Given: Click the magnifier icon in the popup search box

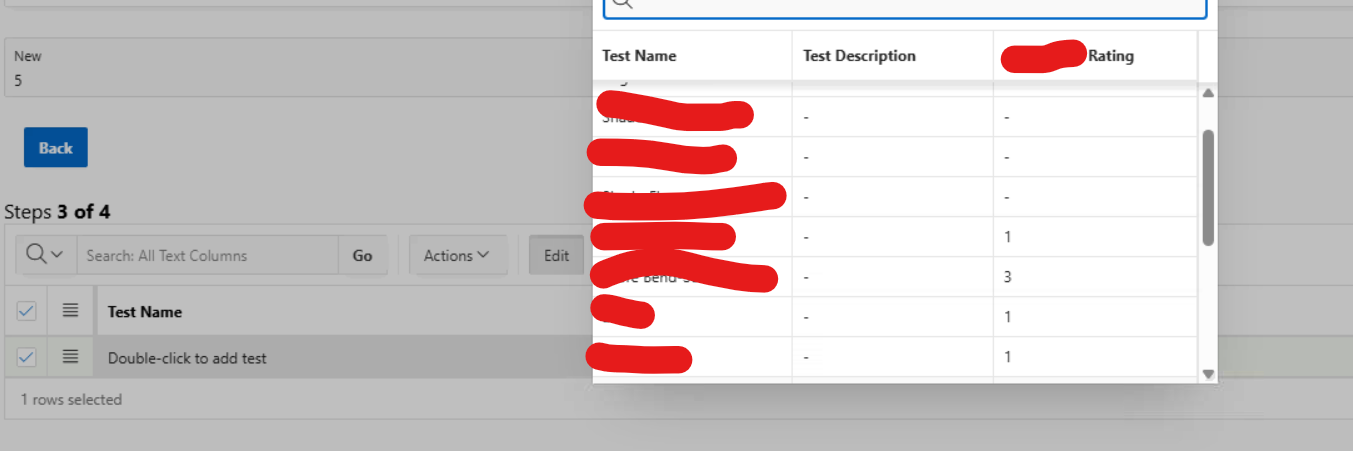Looking at the screenshot, I should (622, 4).
